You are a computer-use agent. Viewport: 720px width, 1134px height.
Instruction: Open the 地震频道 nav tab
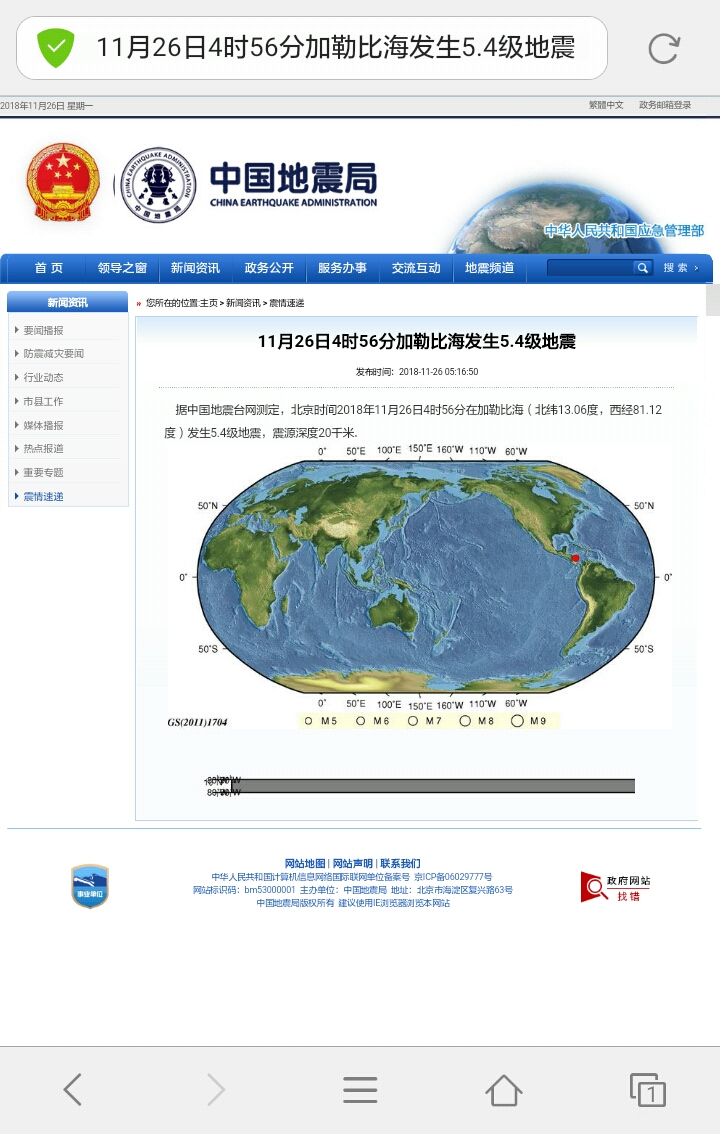point(489,268)
